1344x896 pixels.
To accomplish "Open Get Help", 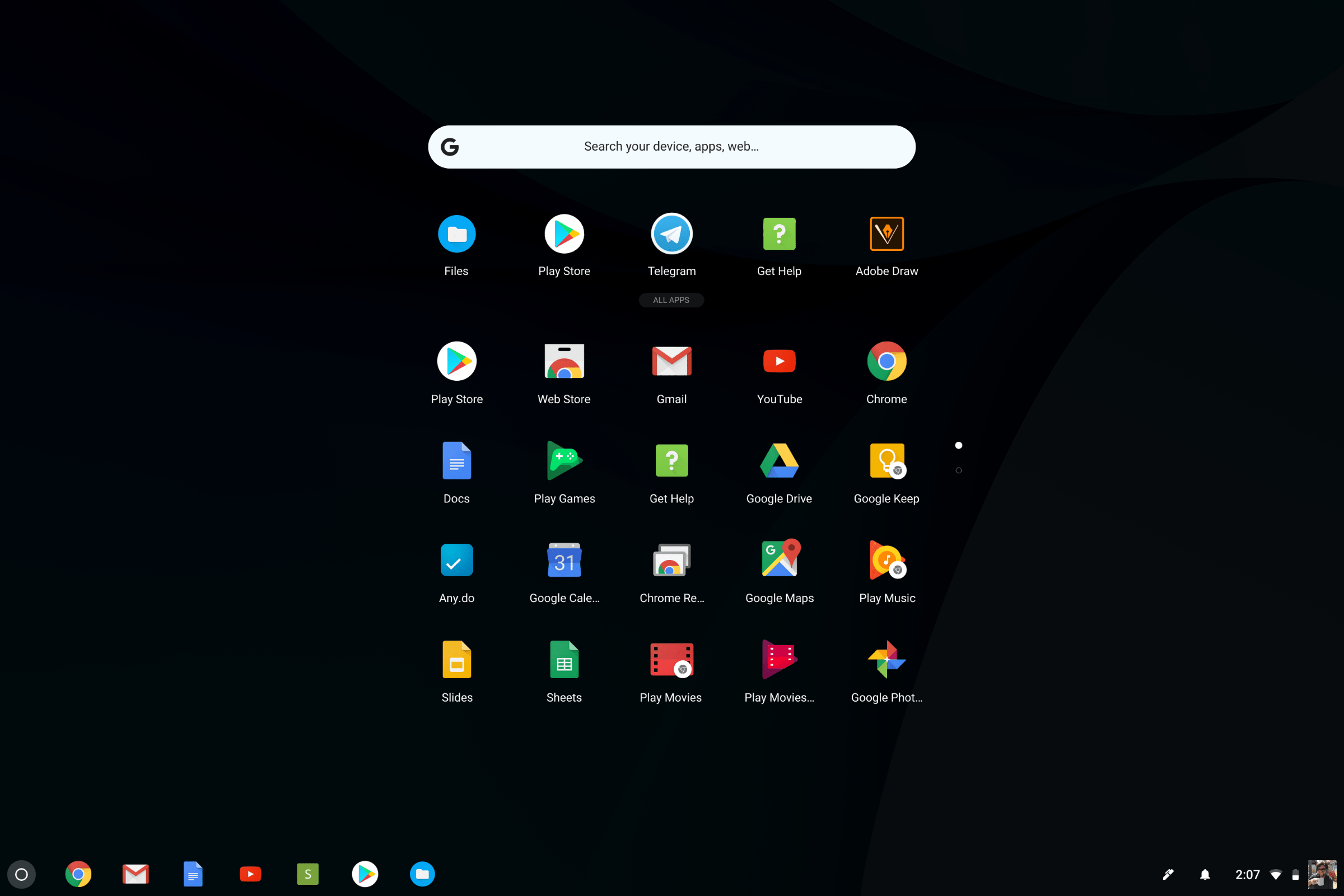I will [x=779, y=233].
